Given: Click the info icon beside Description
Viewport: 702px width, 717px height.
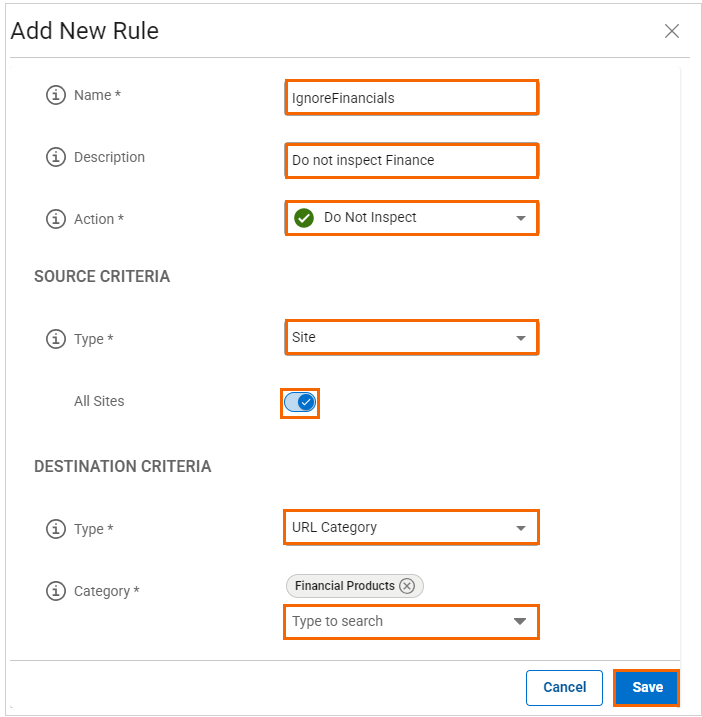Looking at the screenshot, I should (56, 158).
